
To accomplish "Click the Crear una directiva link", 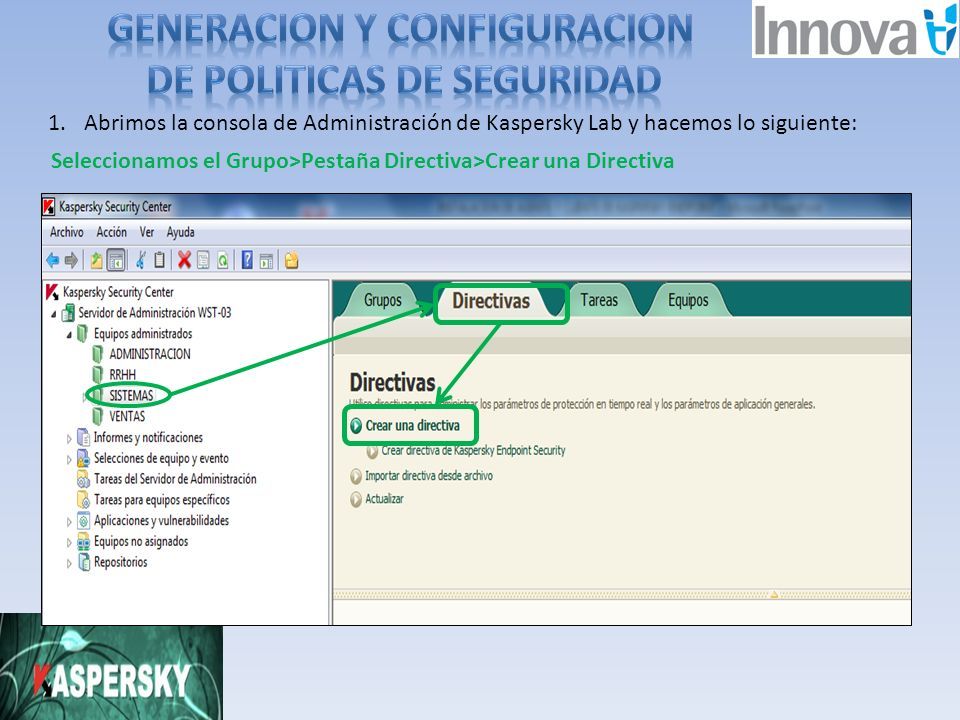I will click(x=412, y=426).
